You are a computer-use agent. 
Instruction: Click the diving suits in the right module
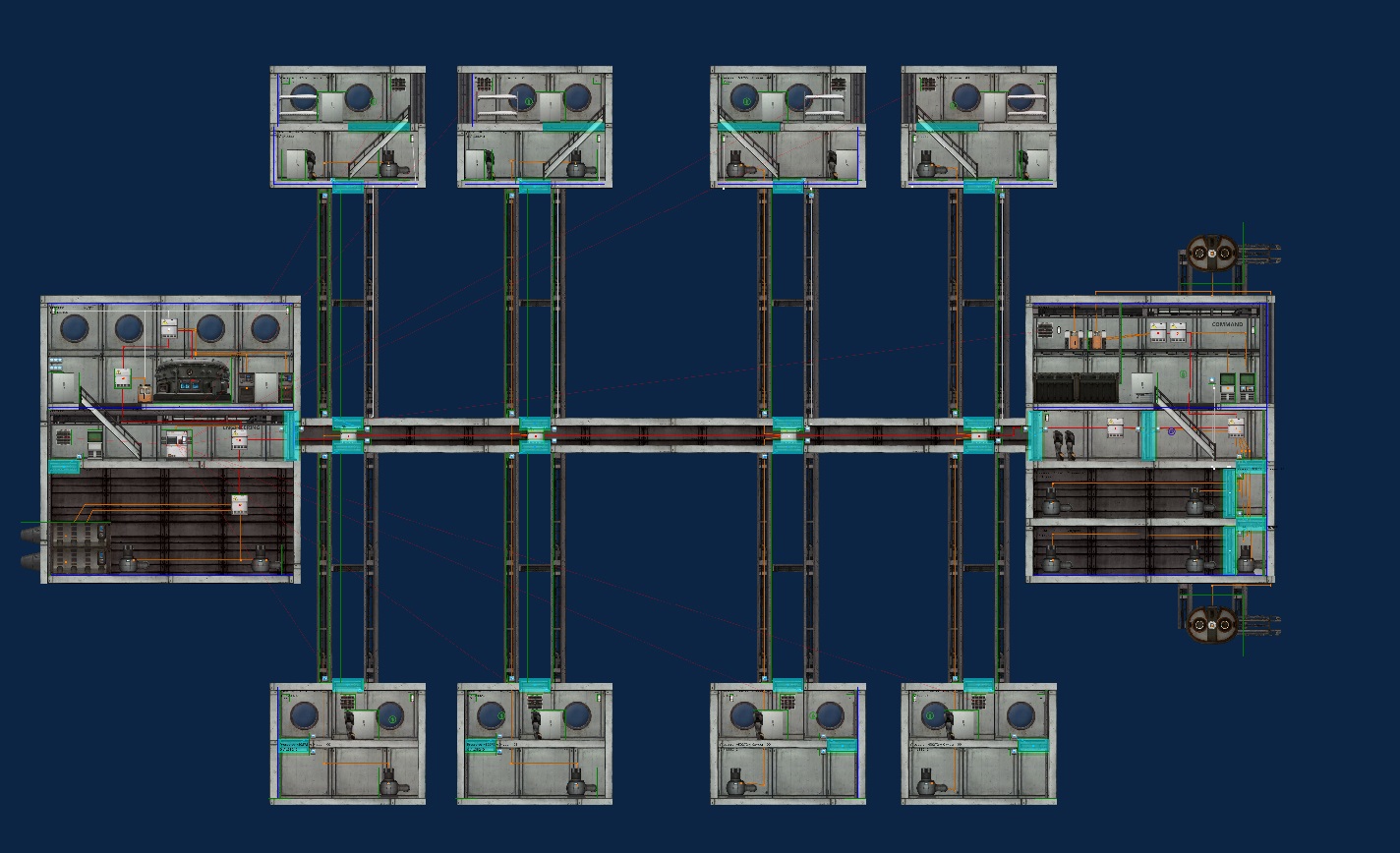[1064, 443]
